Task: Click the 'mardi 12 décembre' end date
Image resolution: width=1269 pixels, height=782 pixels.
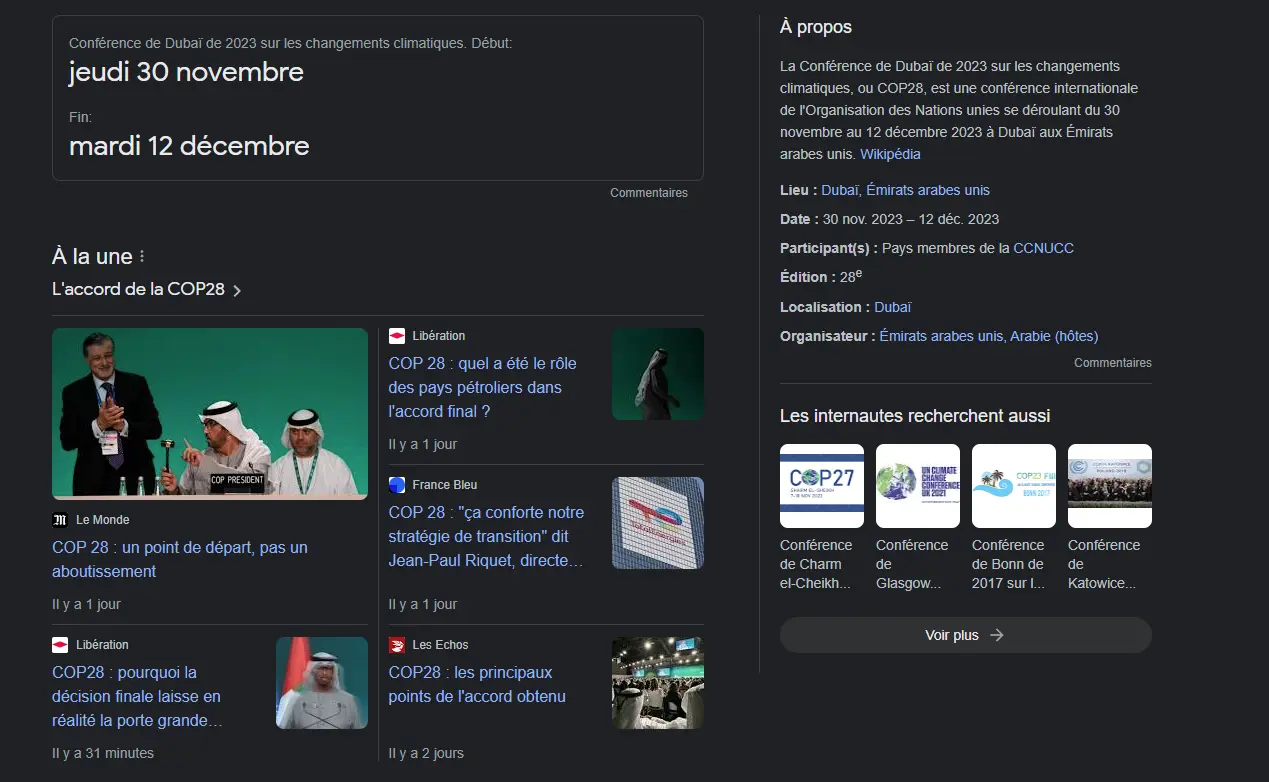Action: (189, 146)
